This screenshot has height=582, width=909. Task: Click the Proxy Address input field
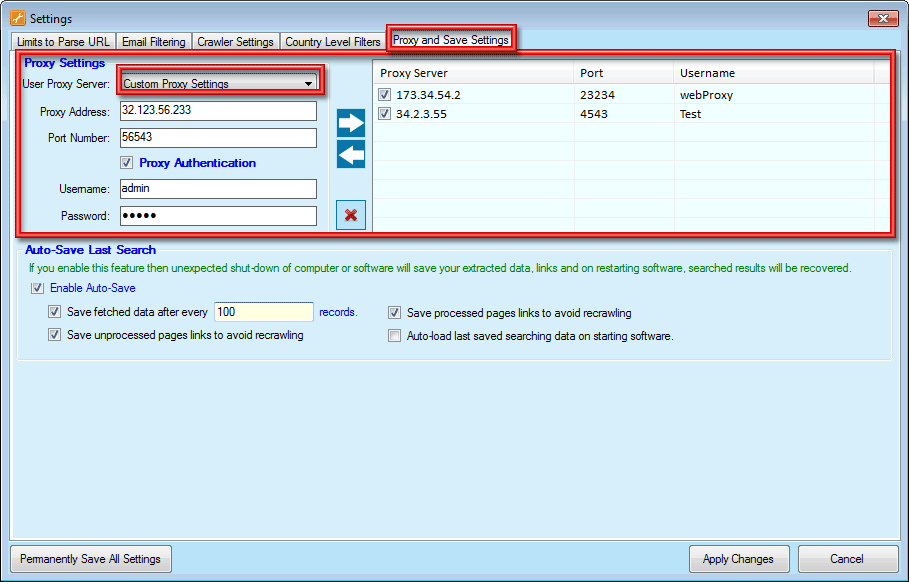[217, 111]
